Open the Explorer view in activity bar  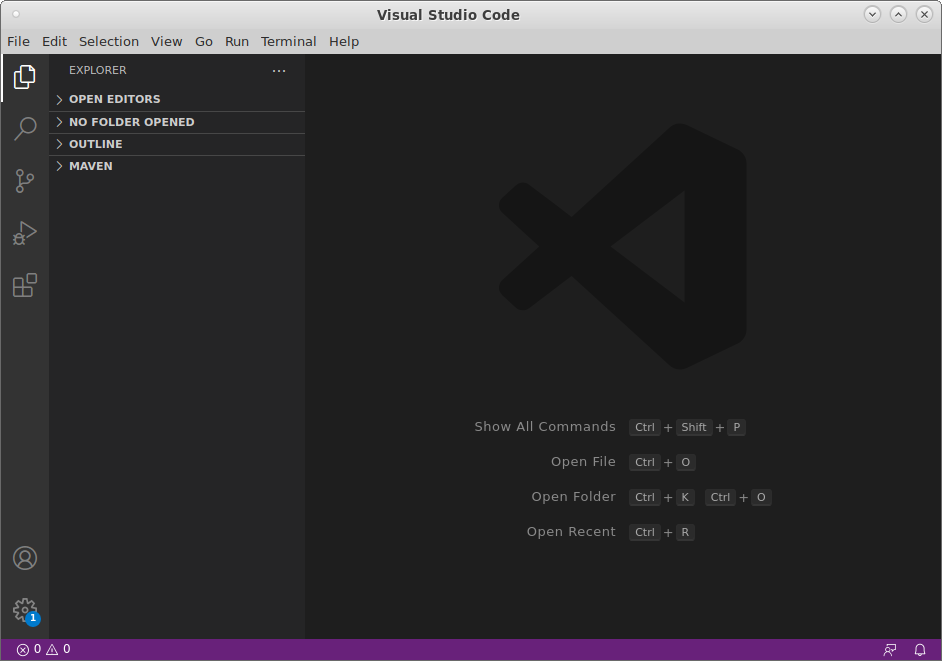25,77
